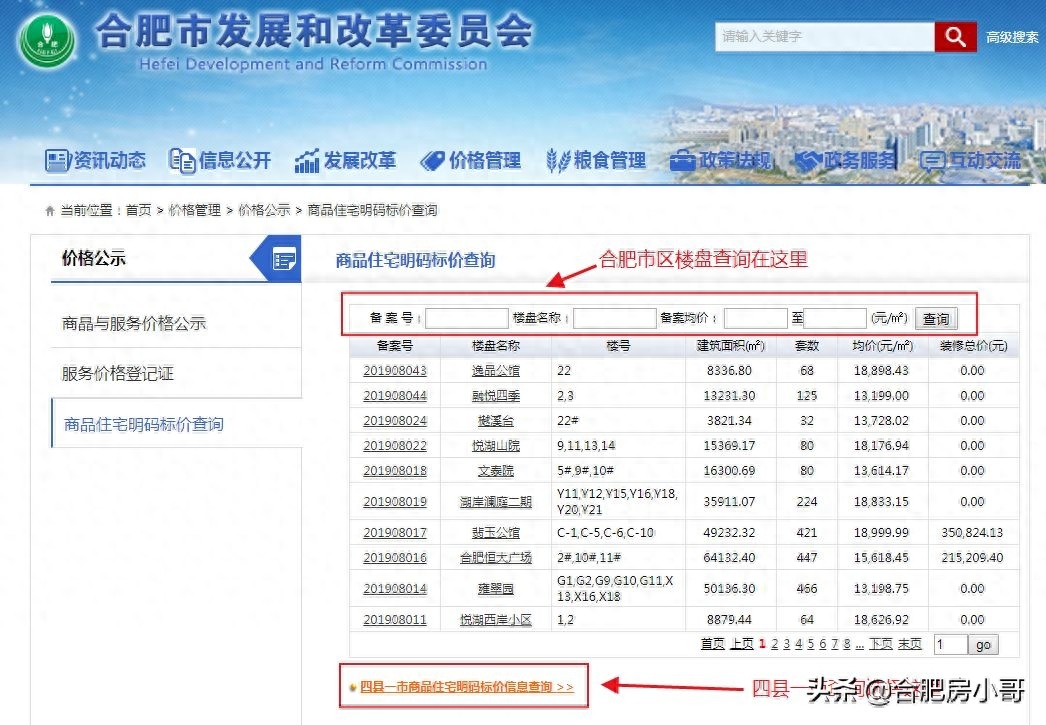1046x725 pixels.
Task: Click the 互动交流 chat bubble icon
Action: pos(933,161)
